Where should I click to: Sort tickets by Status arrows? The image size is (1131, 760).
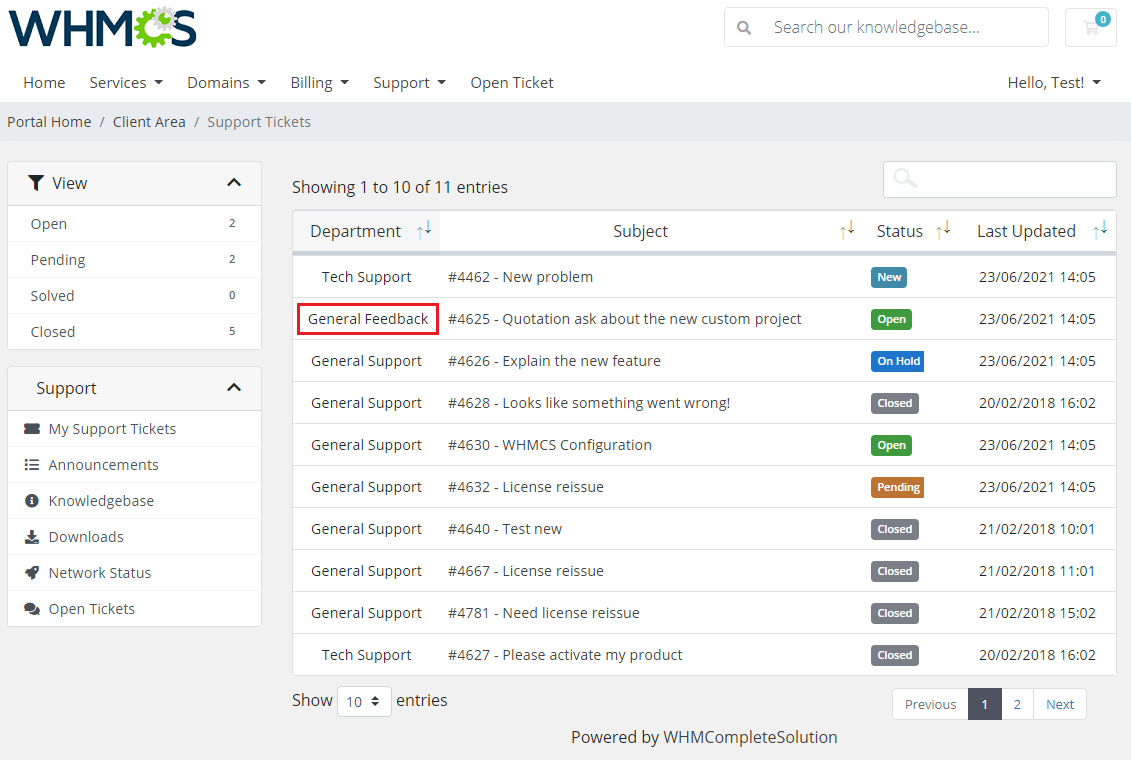click(x=943, y=231)
